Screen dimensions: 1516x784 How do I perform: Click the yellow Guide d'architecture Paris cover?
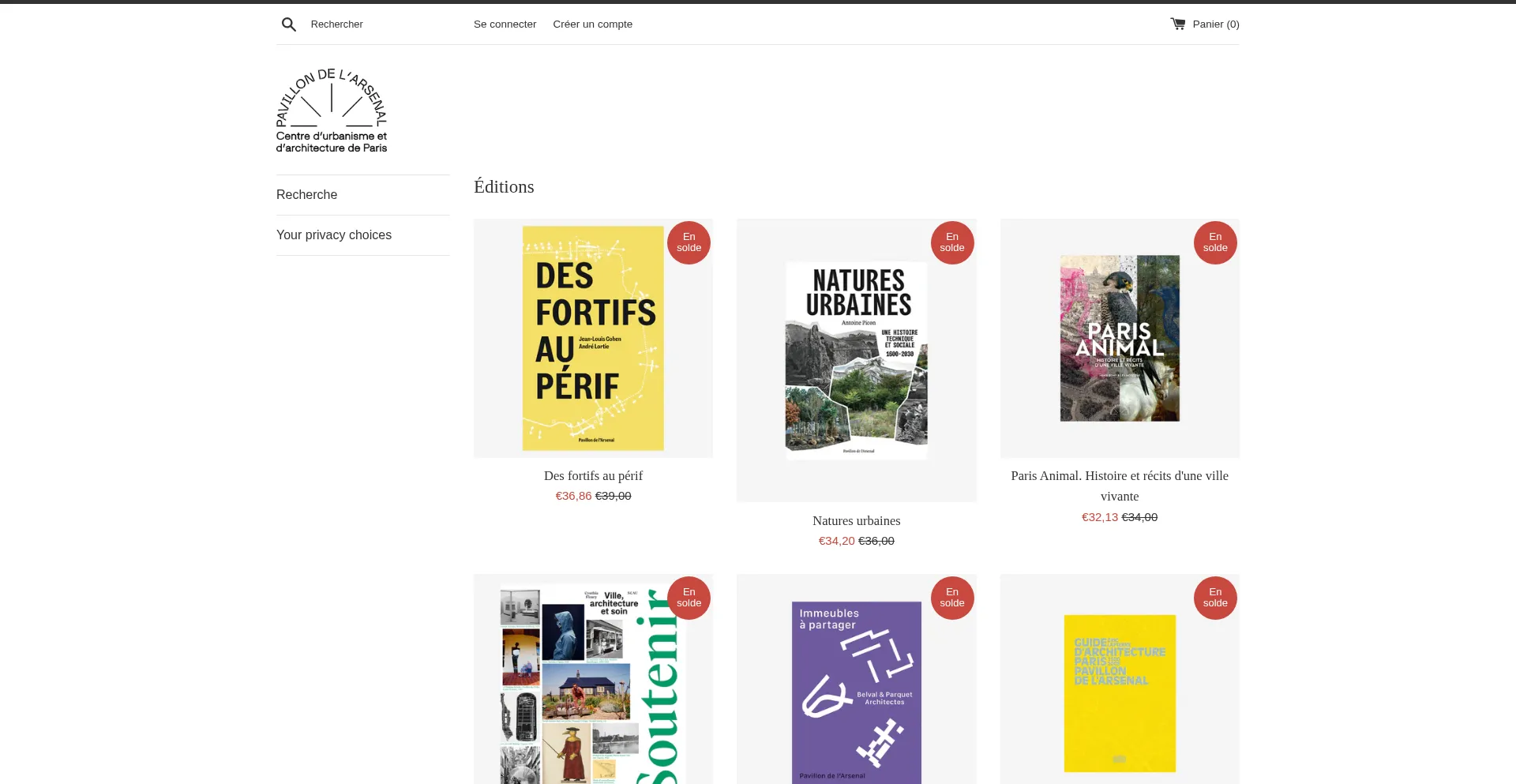click(x=1119, y=693)
